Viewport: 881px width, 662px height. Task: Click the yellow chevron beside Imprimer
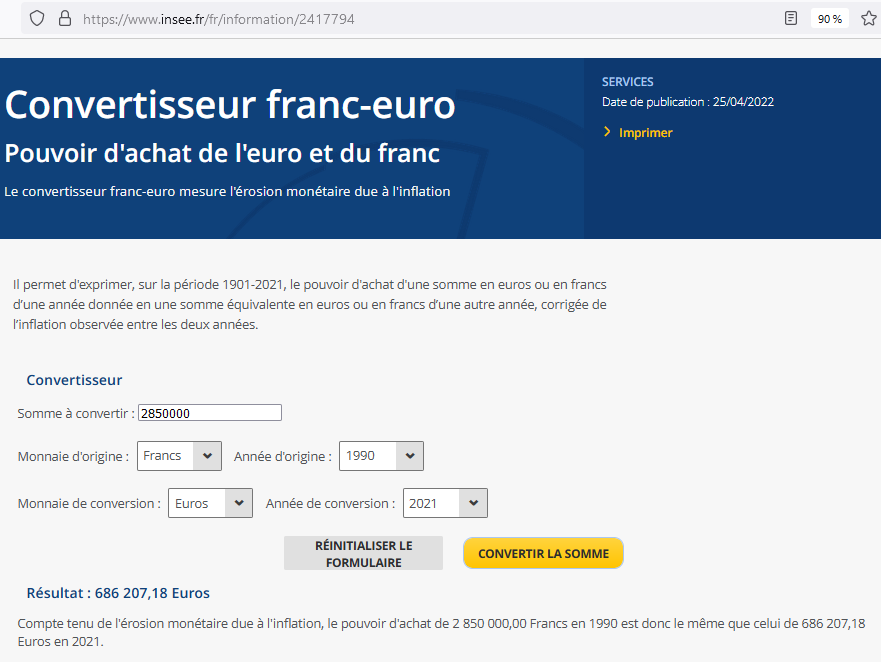pyautogui.click(x=607, y=132)
